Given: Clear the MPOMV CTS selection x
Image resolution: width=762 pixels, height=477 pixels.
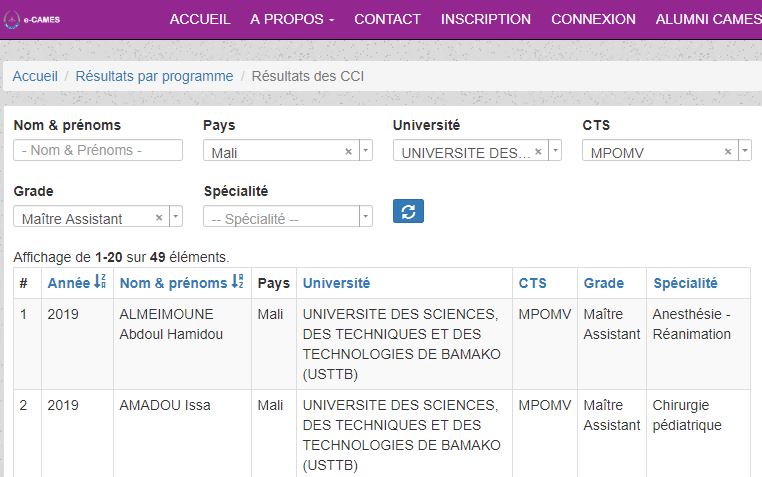Looking at the screenshot, I should click(728, 152).
